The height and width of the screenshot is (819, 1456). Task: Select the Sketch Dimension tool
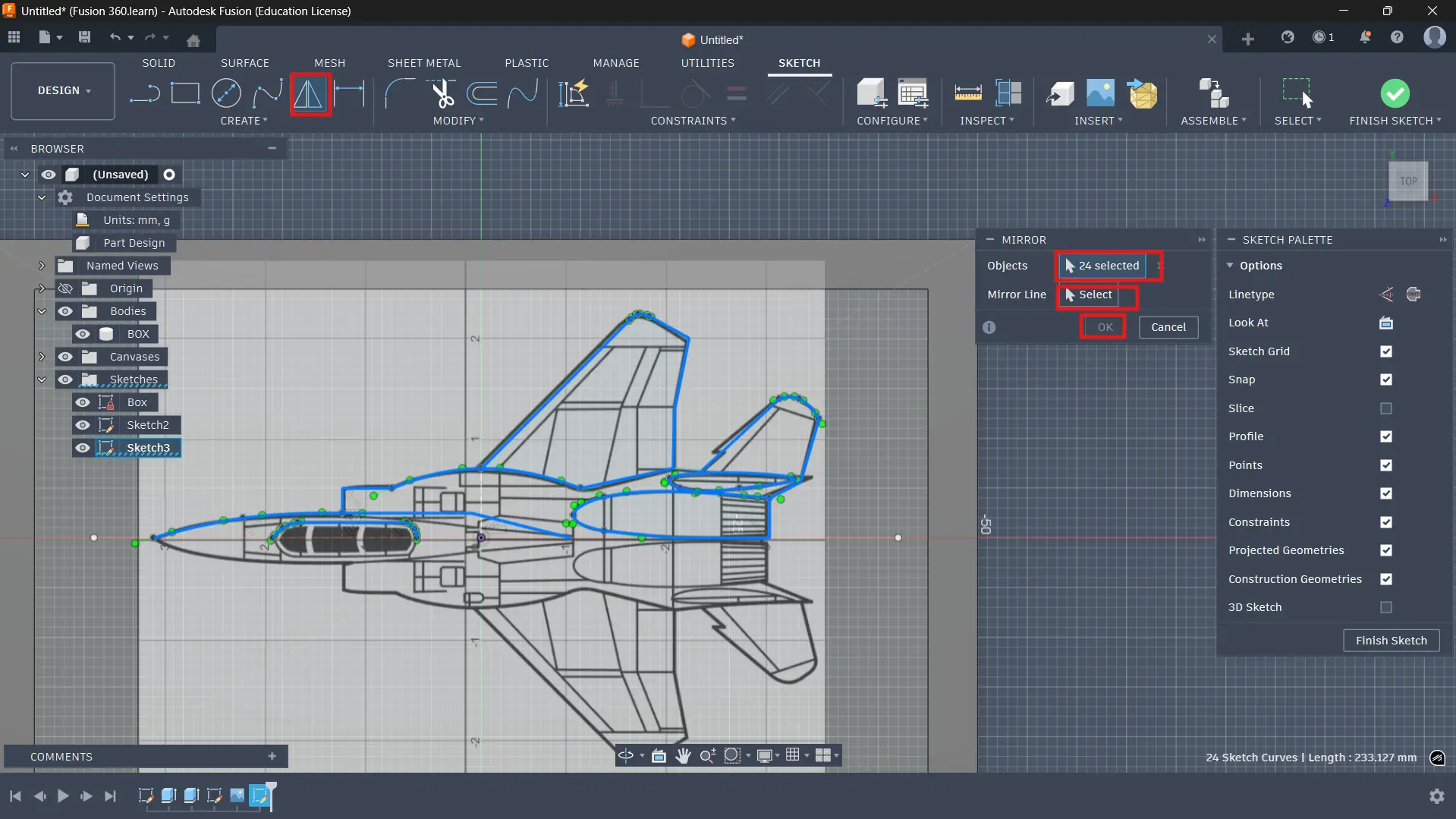pos(350,94)
